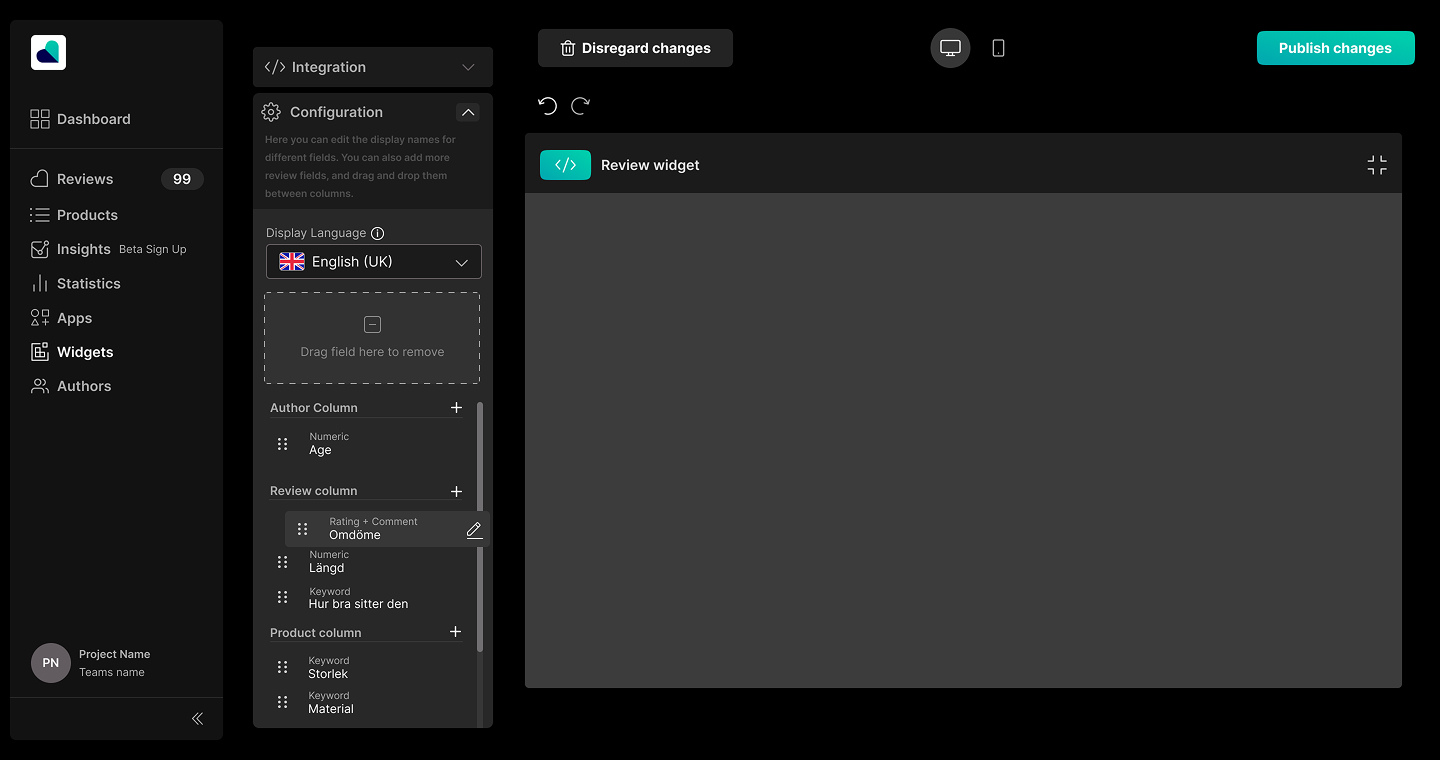This screenshot has width=1440, height=760.
Task: Edit the Omdöme field name
Action: tap(474, 530)
